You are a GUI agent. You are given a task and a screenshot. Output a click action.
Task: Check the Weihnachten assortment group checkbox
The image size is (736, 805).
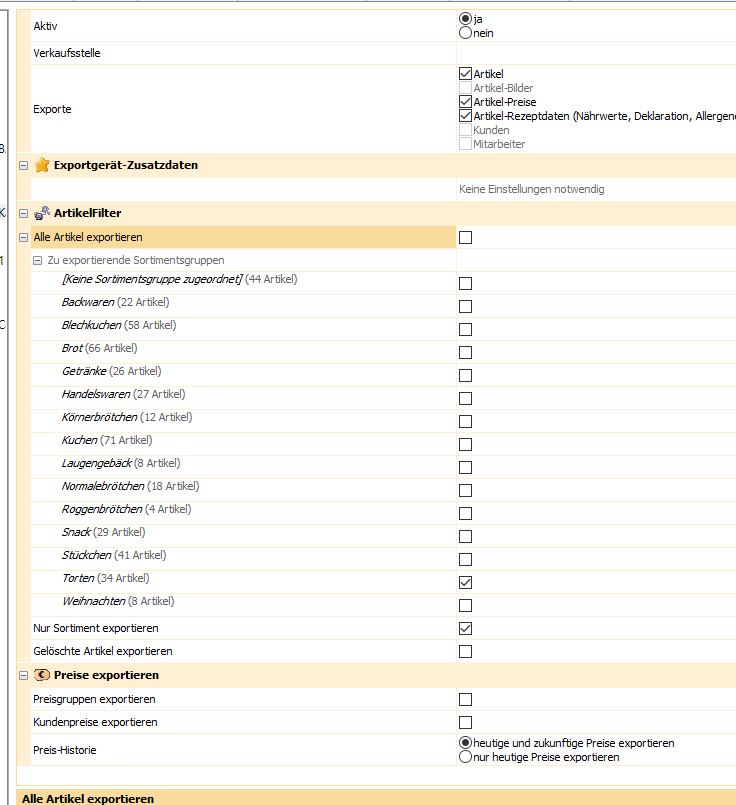point(465,605)
